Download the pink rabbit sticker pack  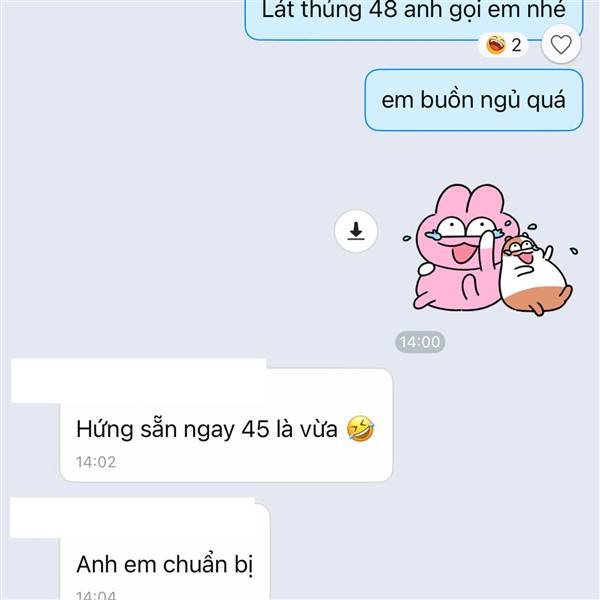click(356, 231)
